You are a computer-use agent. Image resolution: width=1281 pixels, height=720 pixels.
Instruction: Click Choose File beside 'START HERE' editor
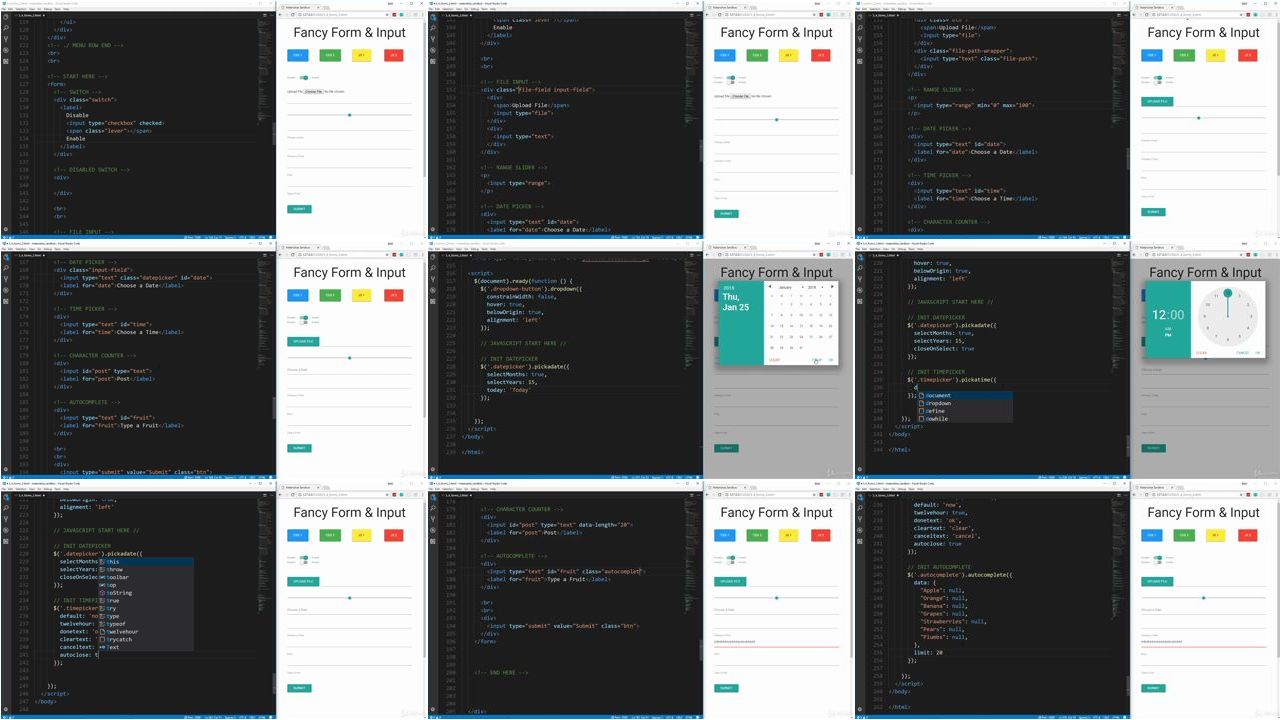(314, 91)
